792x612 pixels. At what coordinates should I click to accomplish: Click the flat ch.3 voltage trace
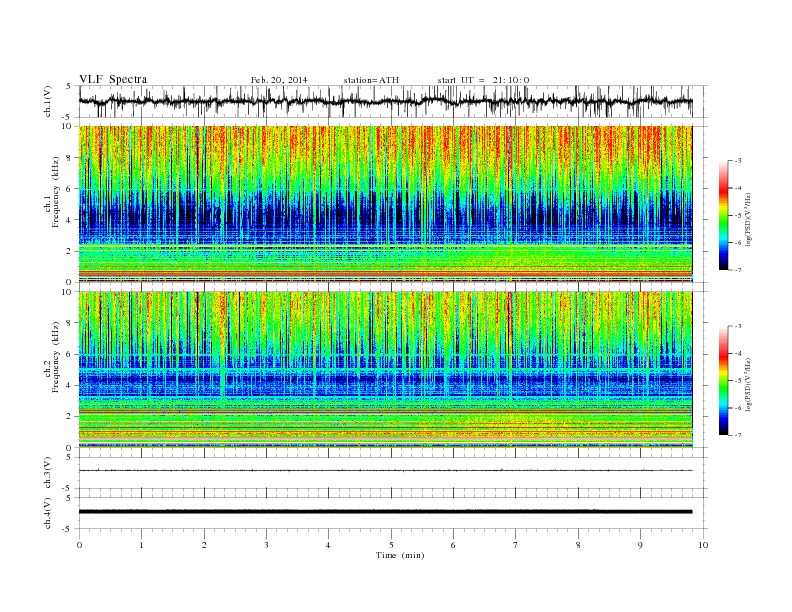tap(386, 471)
